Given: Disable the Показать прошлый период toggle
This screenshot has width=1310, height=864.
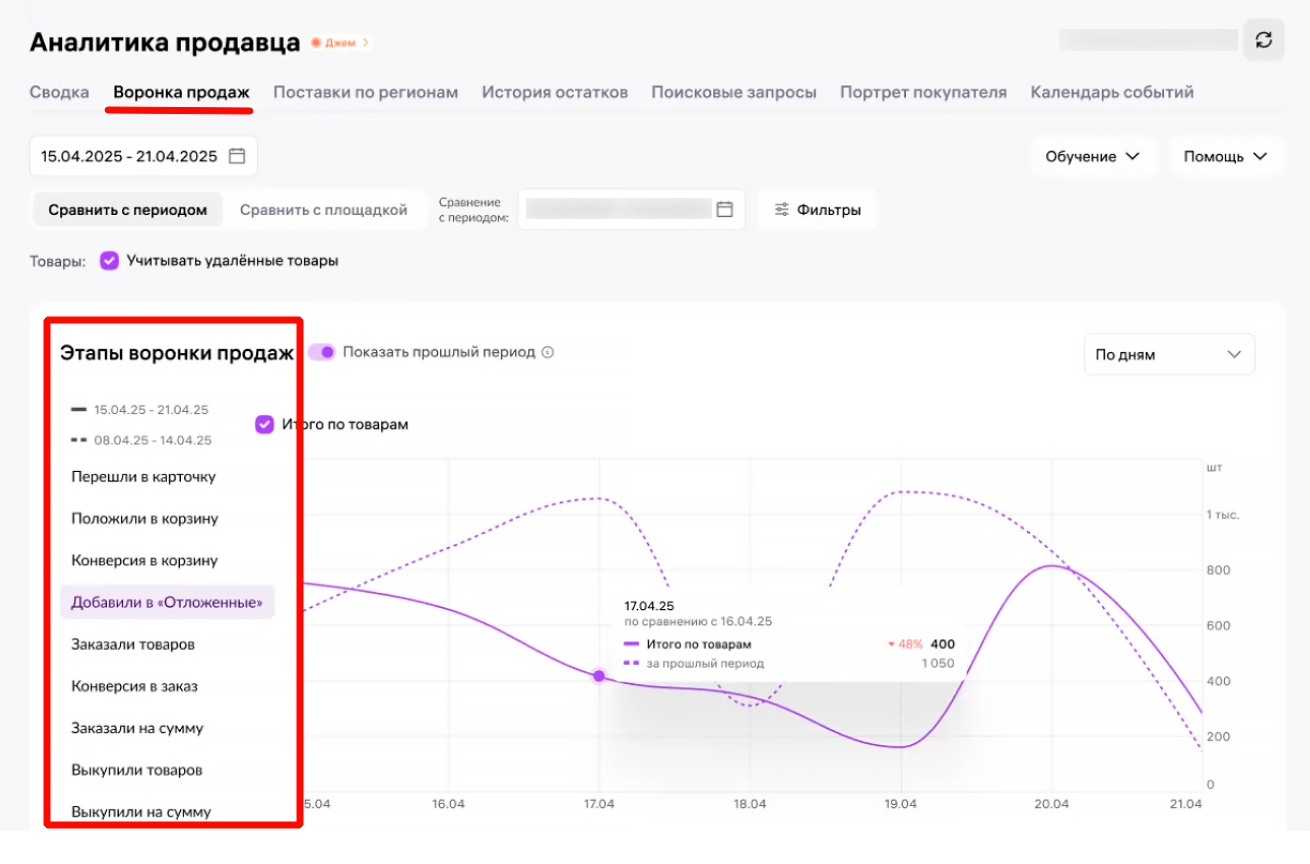Looking at the screenshot, I should pos(322,352).
